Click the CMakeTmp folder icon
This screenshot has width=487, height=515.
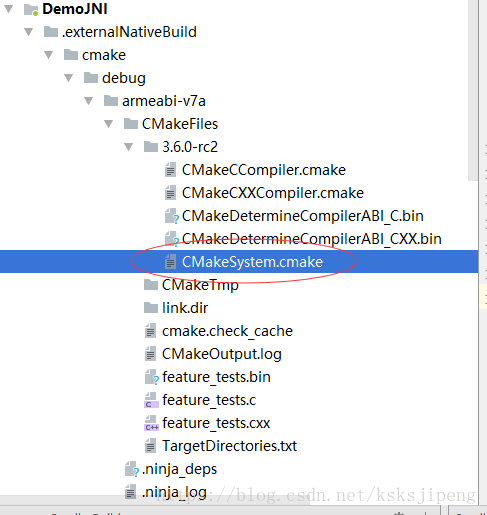[151, 285]
